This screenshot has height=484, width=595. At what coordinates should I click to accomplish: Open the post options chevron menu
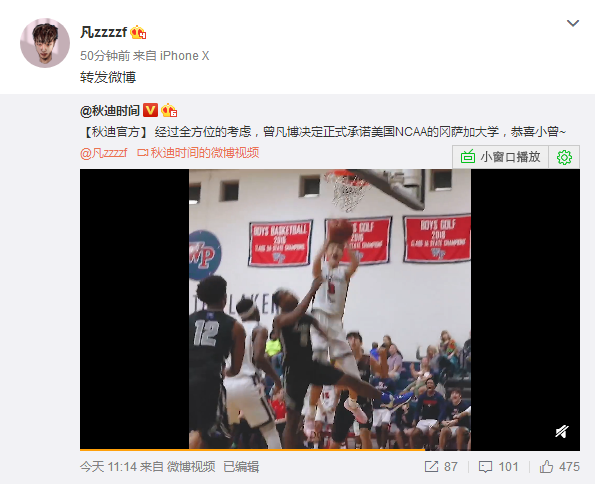573,24
